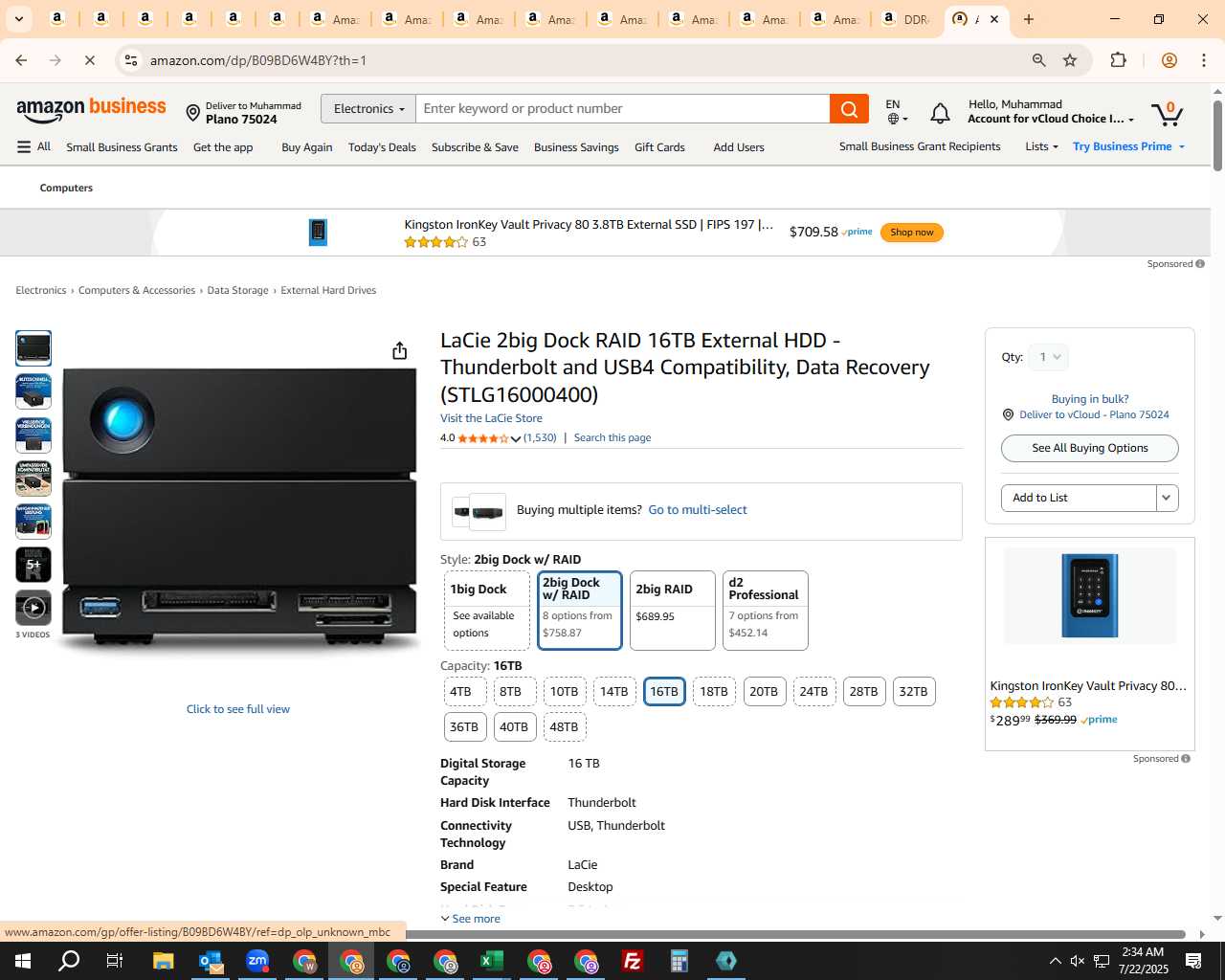
Task: Open the Chrome profile avatar icon
Action: click(x=1169, y=60)
